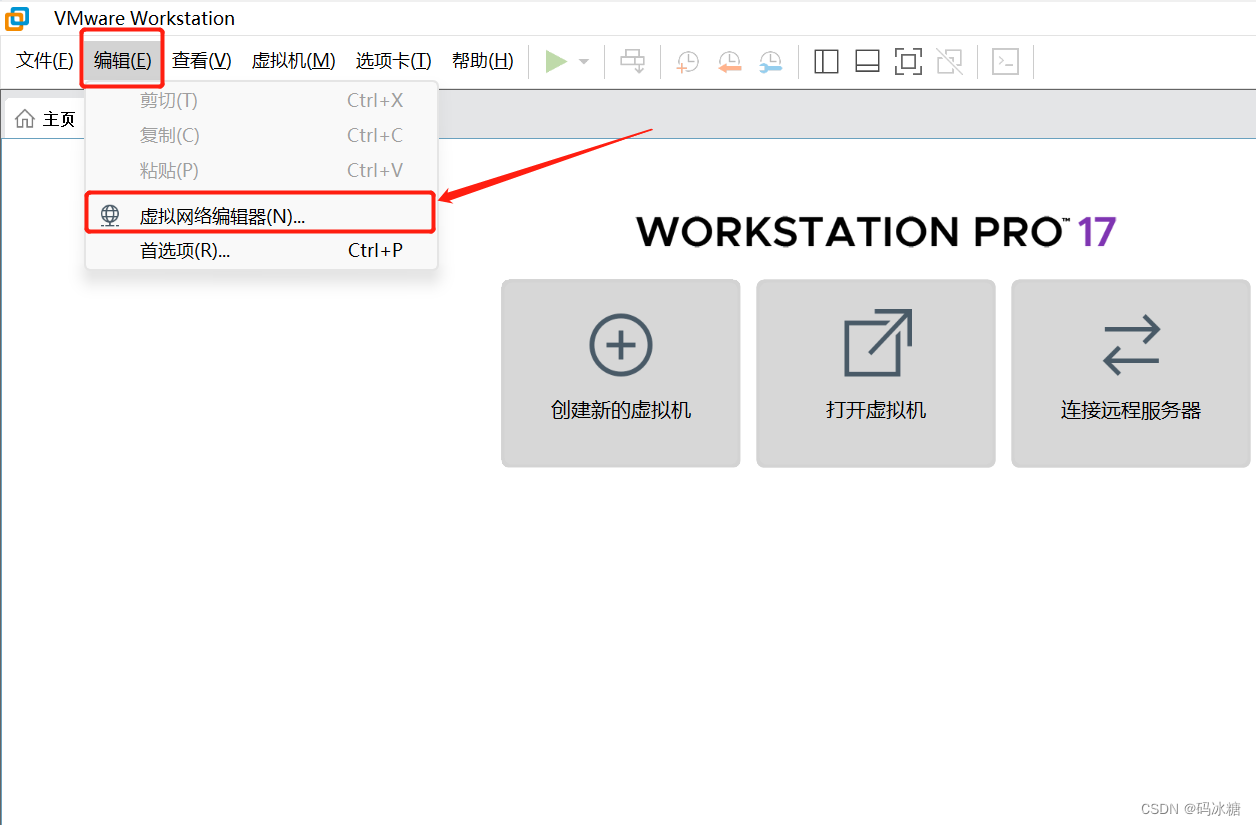1256x825 pixels.
Task: Select 首选项(R)... menu entry
Action: 261,250
